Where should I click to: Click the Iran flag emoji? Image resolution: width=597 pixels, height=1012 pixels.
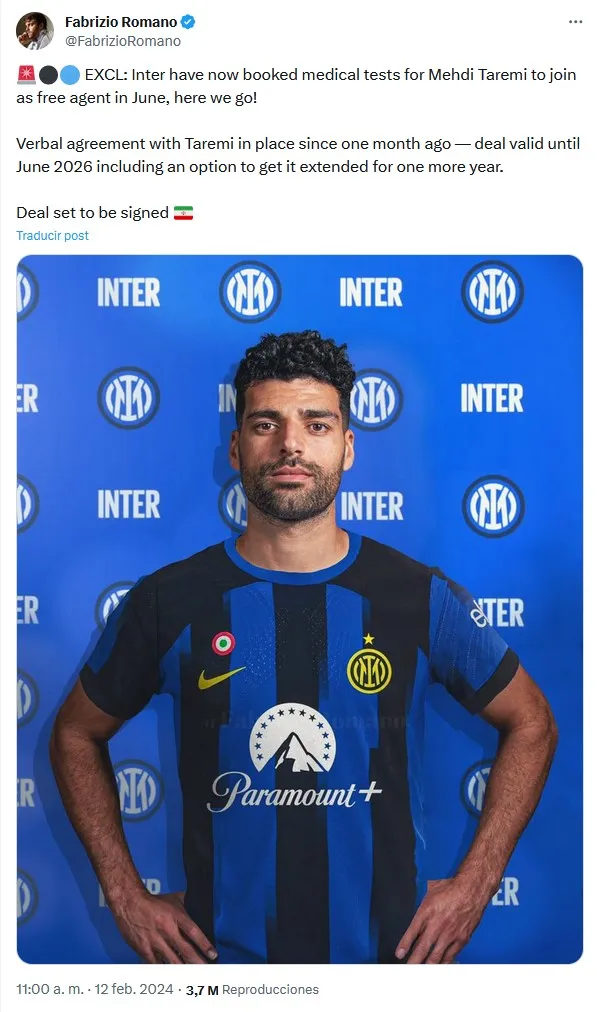click(183, 213)
